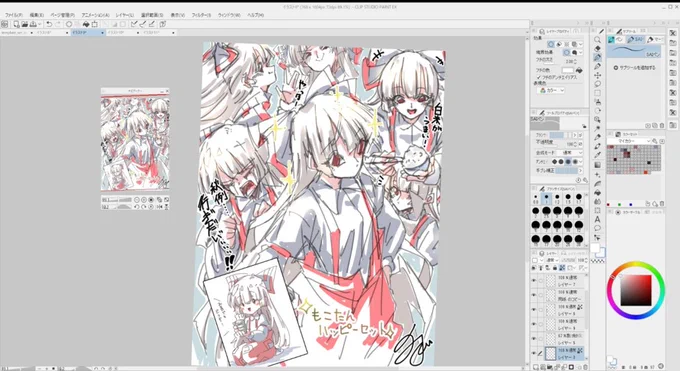Click the Redo arrow in toolbar

(x=58, y=24)
